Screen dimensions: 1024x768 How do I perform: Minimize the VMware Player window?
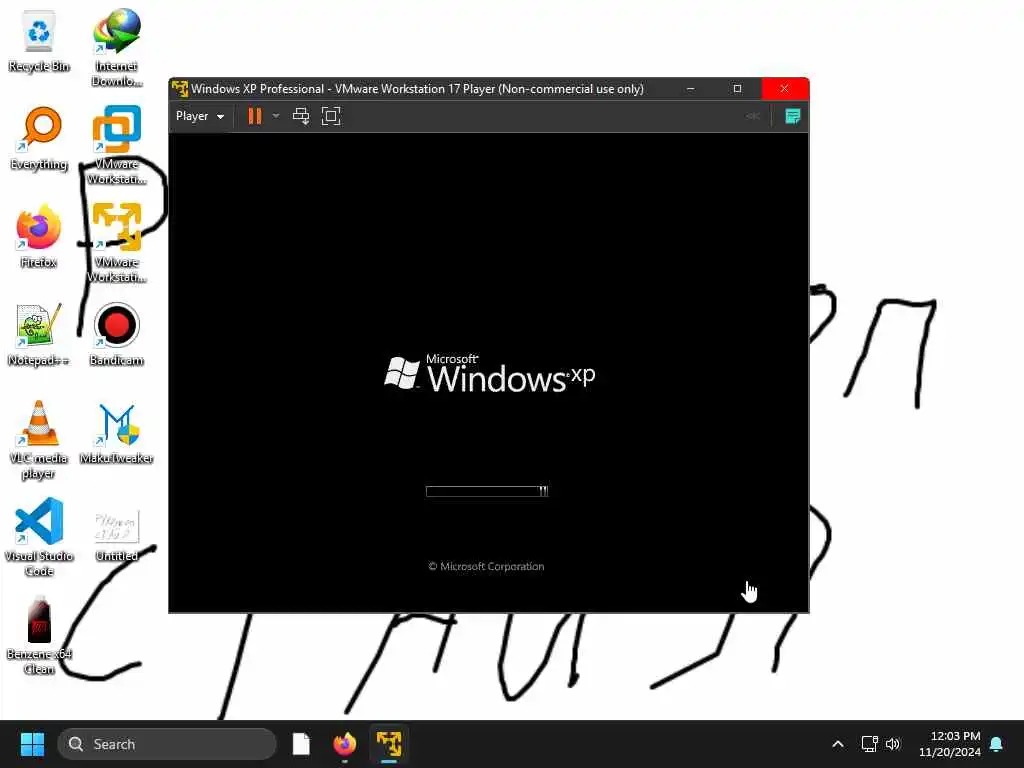[x=690, y=88]
